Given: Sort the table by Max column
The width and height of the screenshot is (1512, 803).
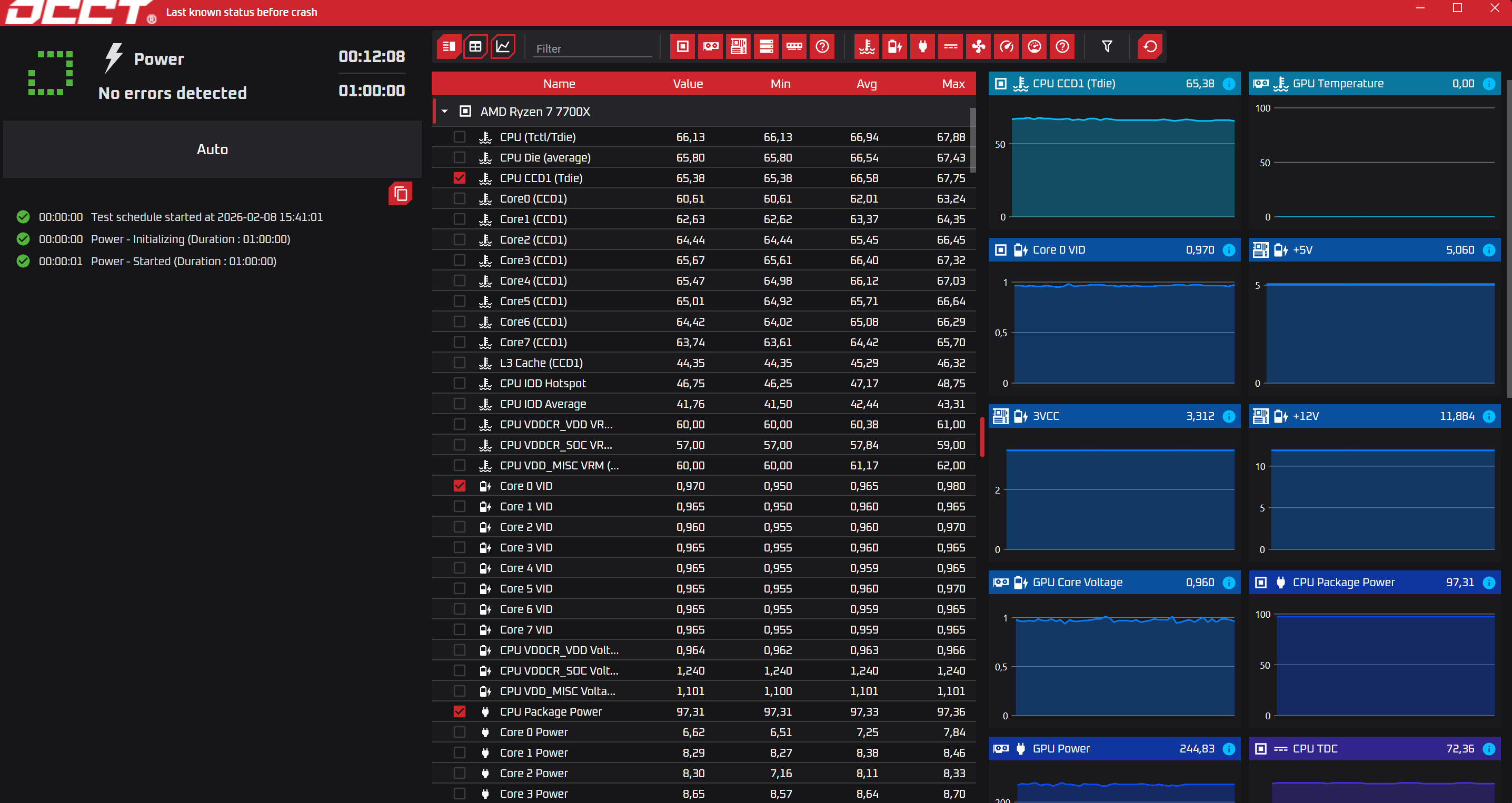Looking at the screenshot, I should click(x=953, y=84).
